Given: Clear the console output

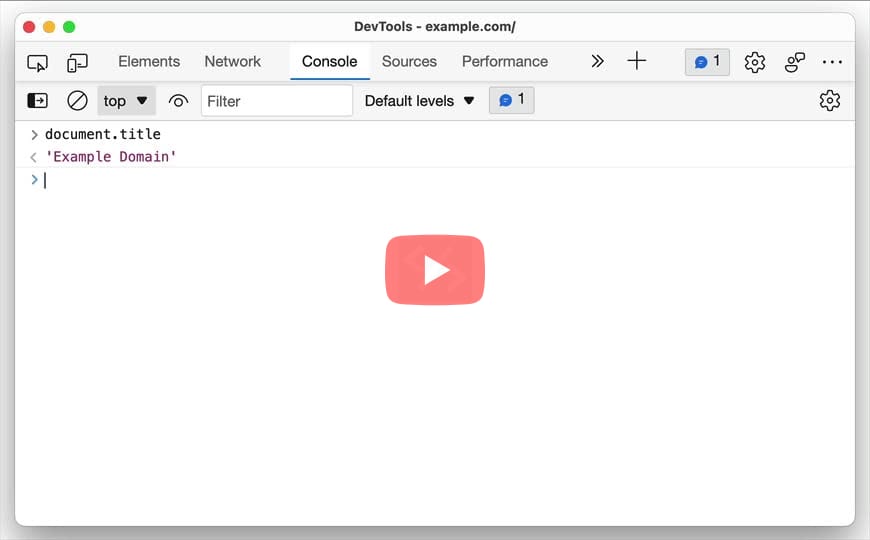Looking at the screenshot, I should click(x=77, y=100).
